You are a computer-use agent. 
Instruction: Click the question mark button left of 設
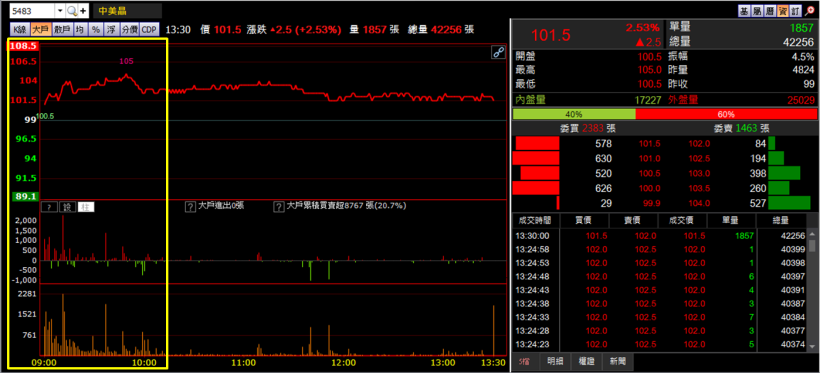tap(49, 207)
